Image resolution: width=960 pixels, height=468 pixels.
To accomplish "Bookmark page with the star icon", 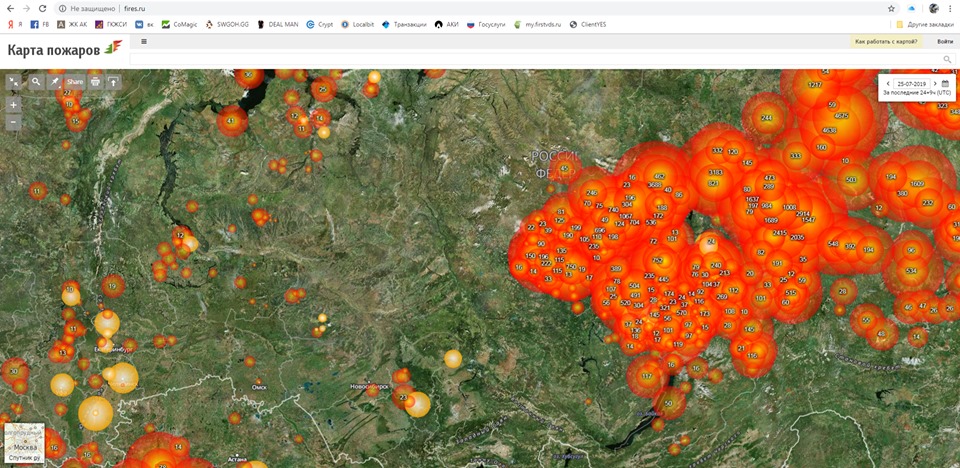I will tap(891, 8).
